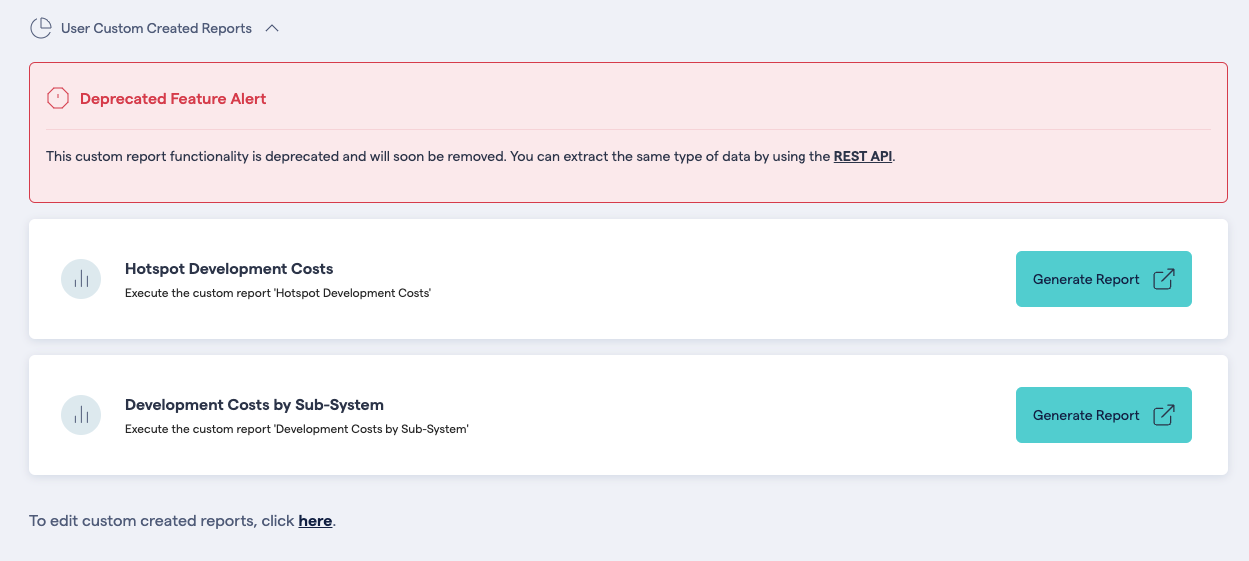Click the external link icon for Sub-System report
The width and height of the screenshot is (1249, 561).
click(x=1164, y=415)
